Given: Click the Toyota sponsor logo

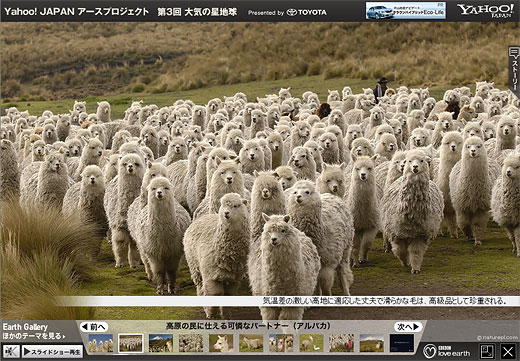Looking at the screenshot, I should point(307,13).
